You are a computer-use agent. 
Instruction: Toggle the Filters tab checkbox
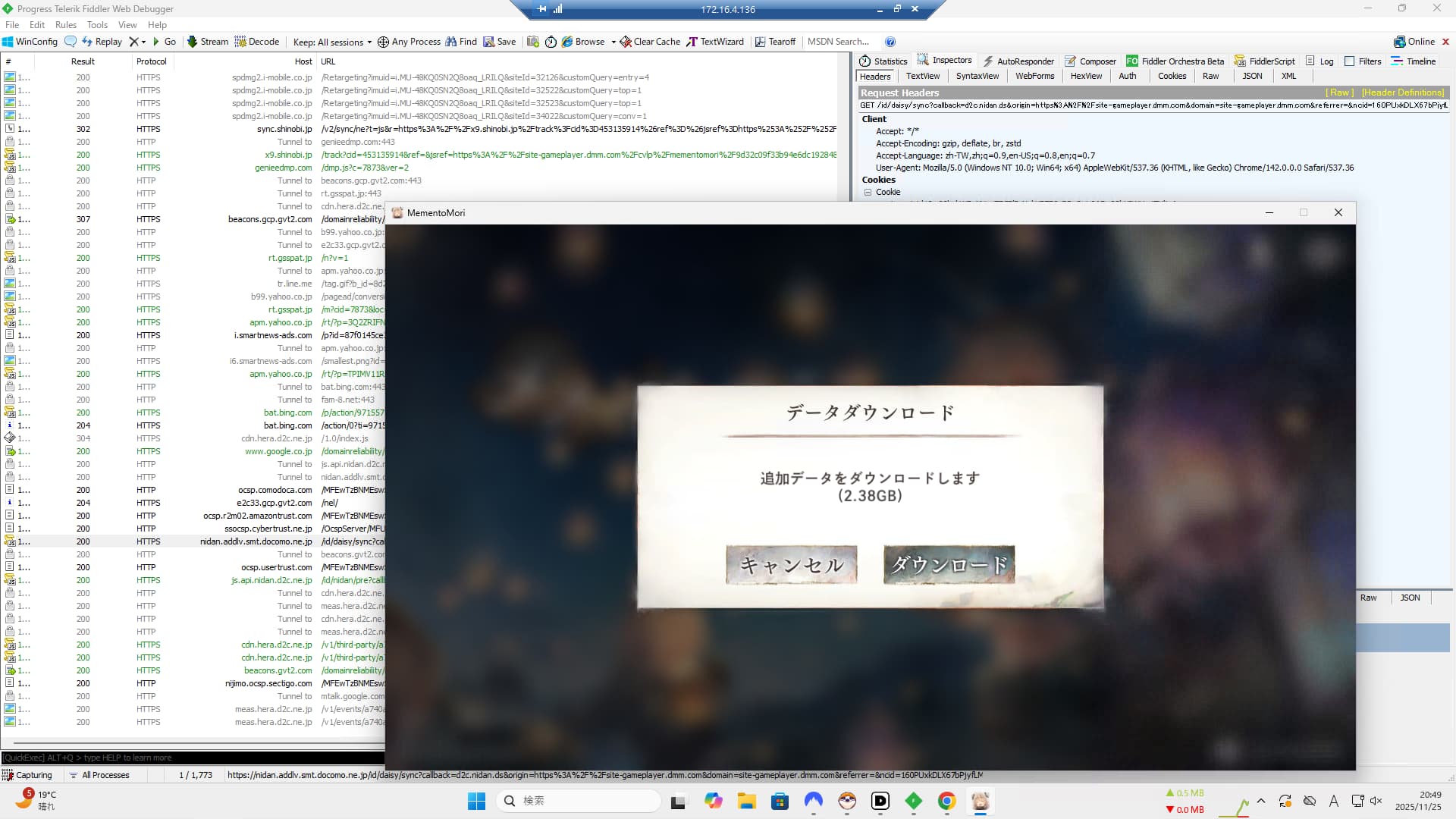pyautogui.click(x=1350, y=61)
